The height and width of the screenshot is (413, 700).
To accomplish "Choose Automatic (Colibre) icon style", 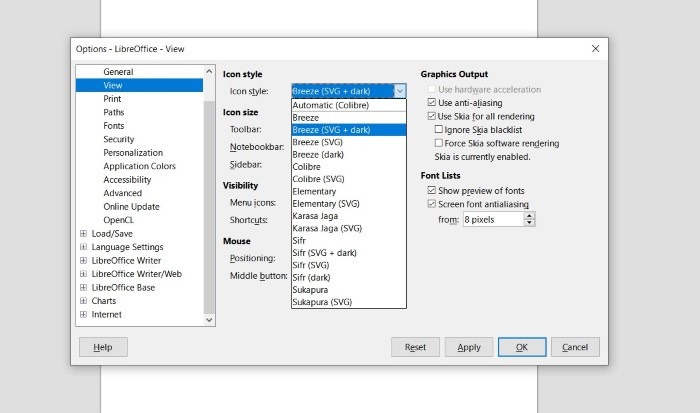I will (x=349, y=105).
